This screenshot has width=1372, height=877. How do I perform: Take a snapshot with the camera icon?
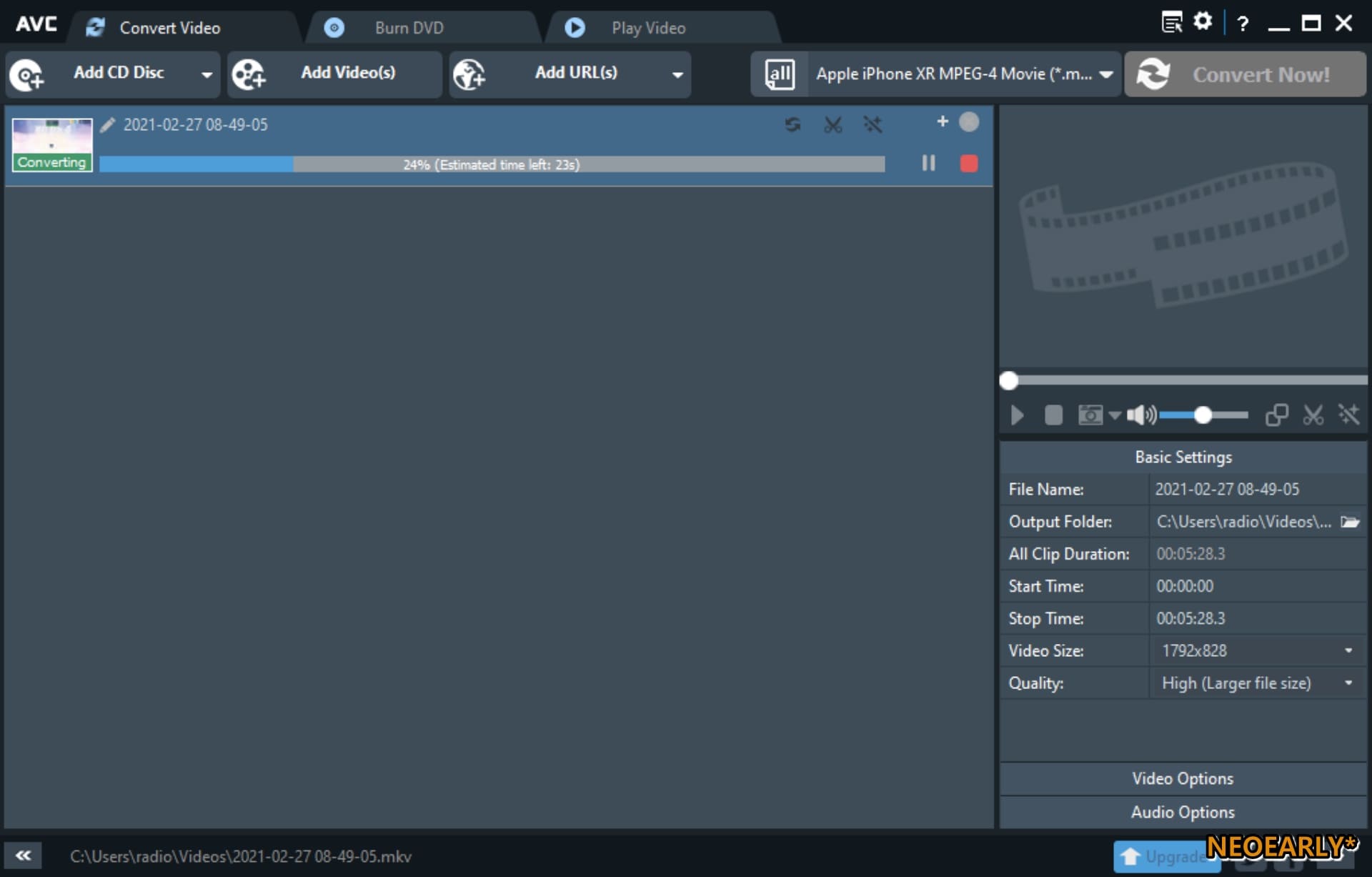1090,415
